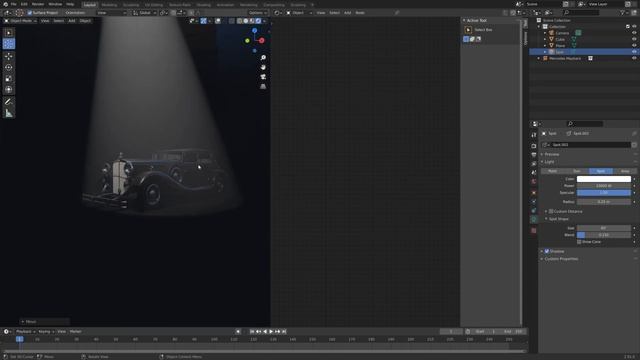Click the zoom magnifier viewport icon

[263, 58]
